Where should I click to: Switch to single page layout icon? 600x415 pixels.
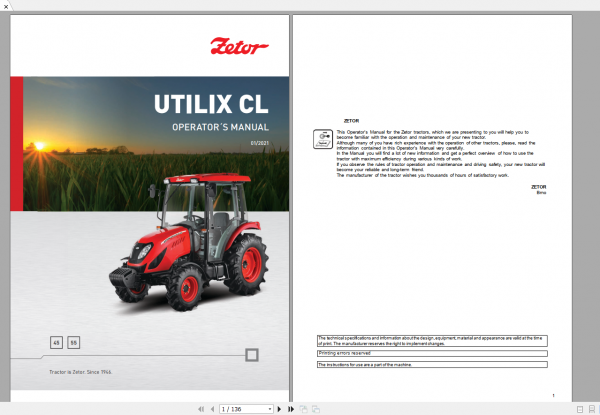[x=580, y=409]
